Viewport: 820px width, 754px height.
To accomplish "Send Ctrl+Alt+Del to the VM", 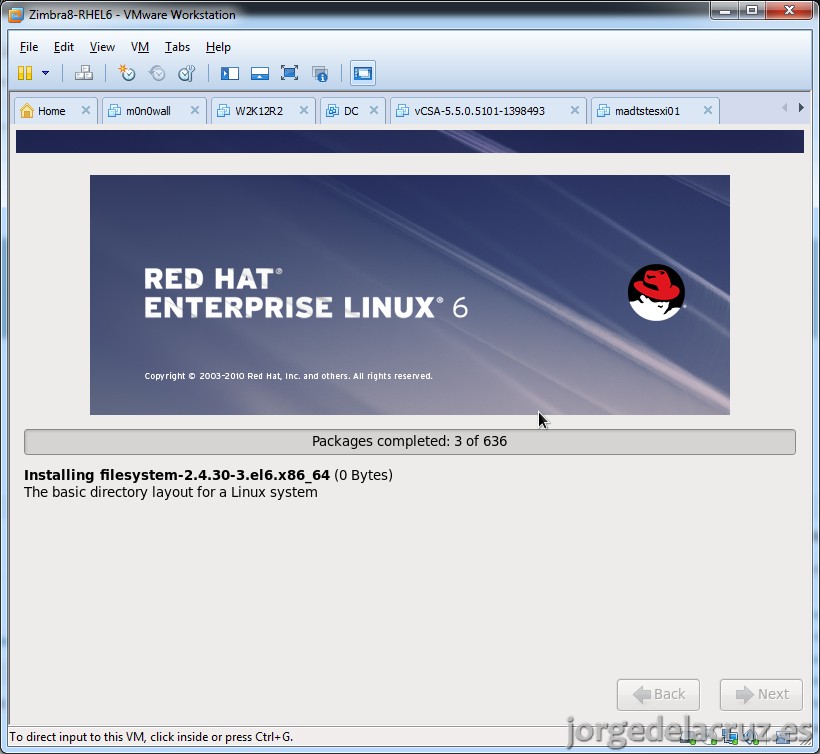I will 84,73.
